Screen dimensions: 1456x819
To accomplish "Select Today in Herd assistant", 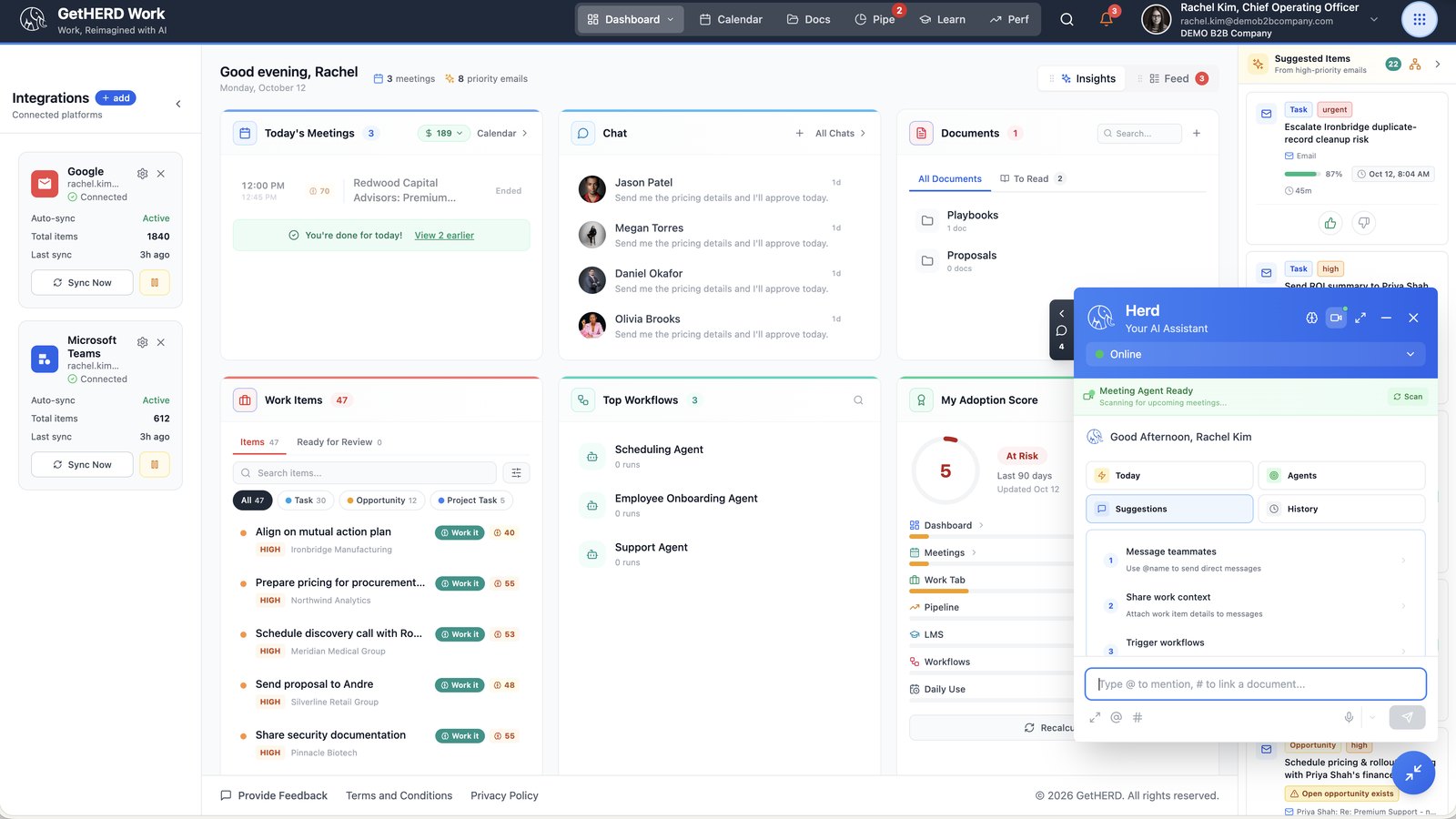I will [1169, 475].
